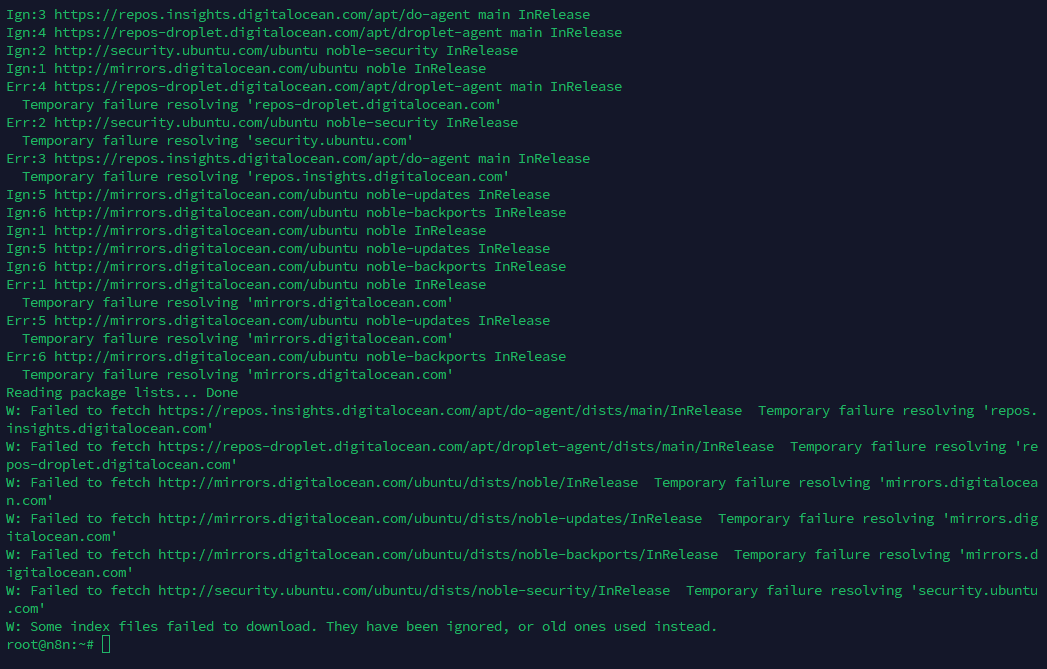Click the ubuntu/dists/noble/InRelease URL in warning
The height and width of the screenshot is (669, 1047).
pos(398,483)
